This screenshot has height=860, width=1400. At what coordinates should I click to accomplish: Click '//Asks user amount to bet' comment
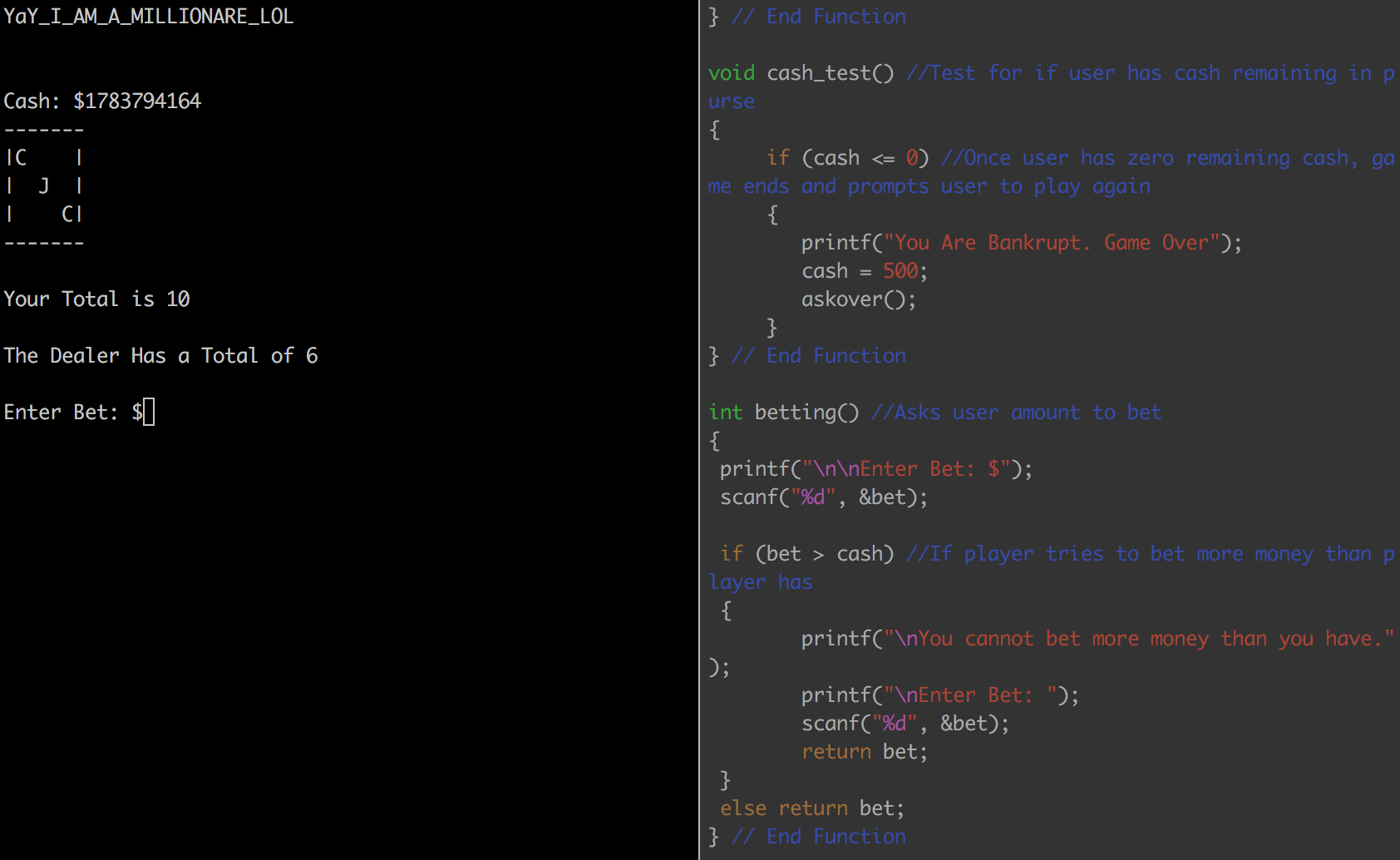pyautogui.click(x=1016, y=413)
